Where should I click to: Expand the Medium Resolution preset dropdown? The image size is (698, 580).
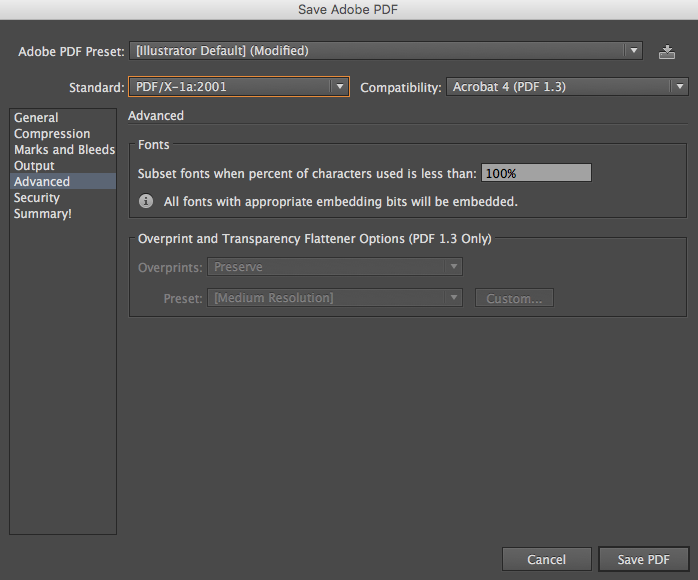tap(335, 298)
